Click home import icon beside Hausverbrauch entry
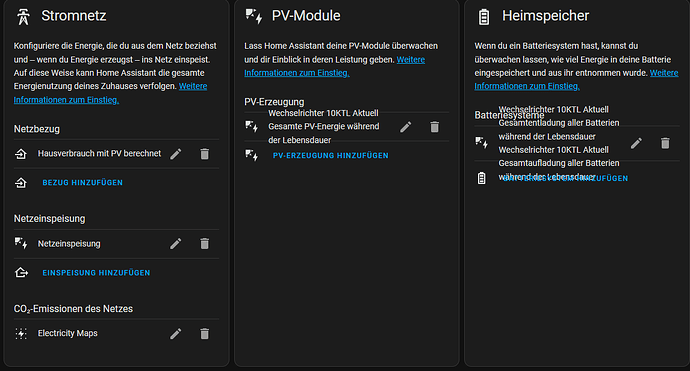The height and width of the screenshot is (371, 690). coord(21,154)
